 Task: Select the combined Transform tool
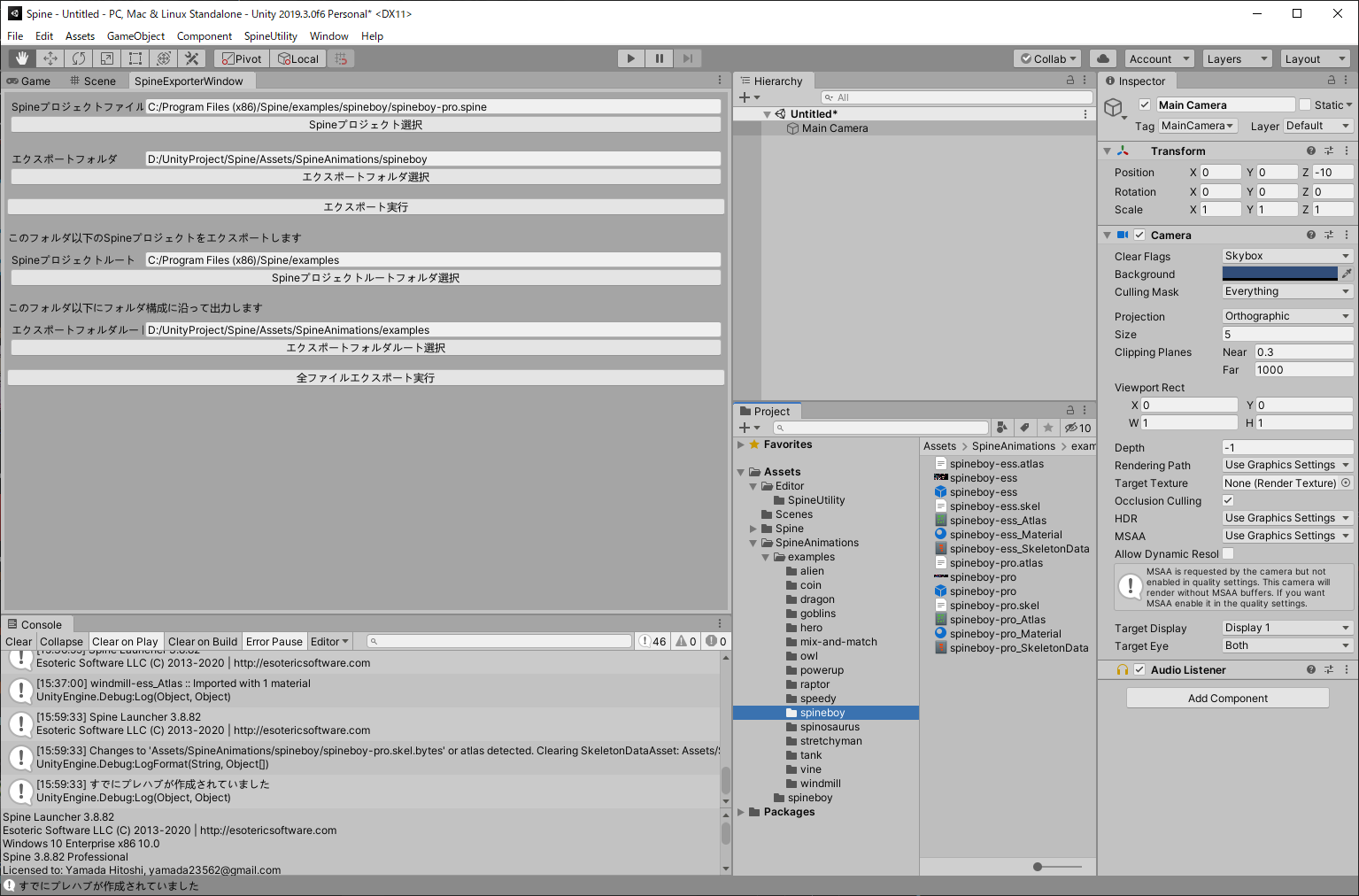tap(164, 58)
